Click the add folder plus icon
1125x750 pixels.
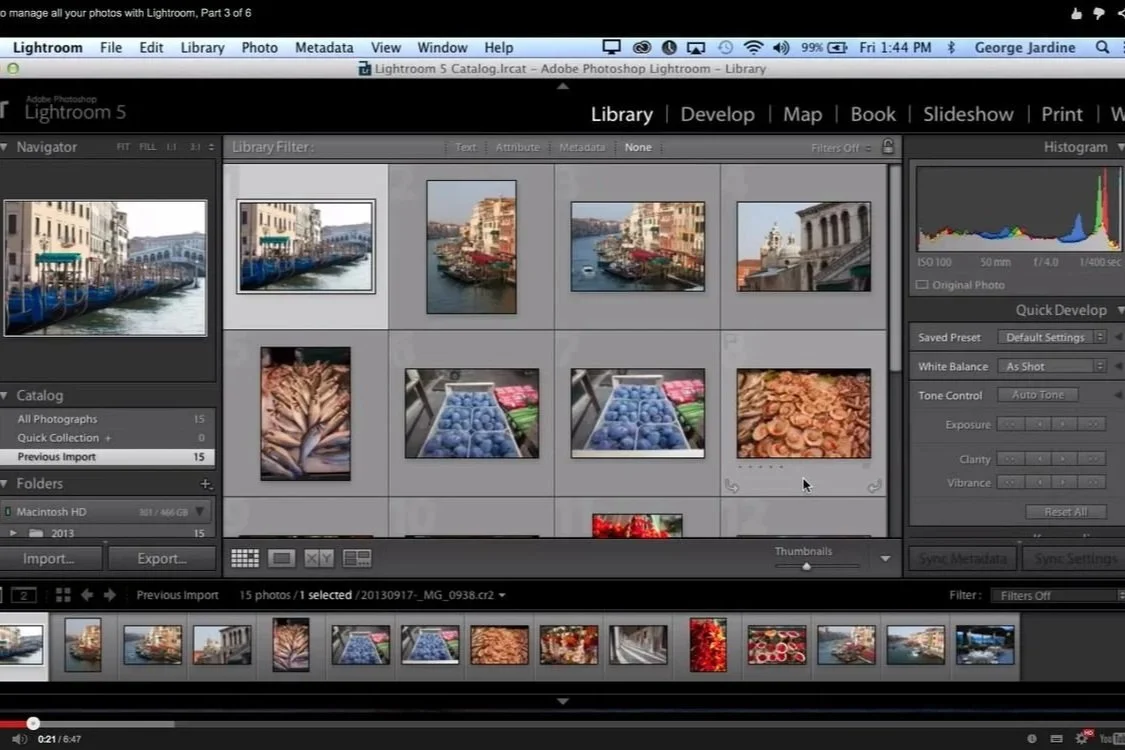[206, 484]
